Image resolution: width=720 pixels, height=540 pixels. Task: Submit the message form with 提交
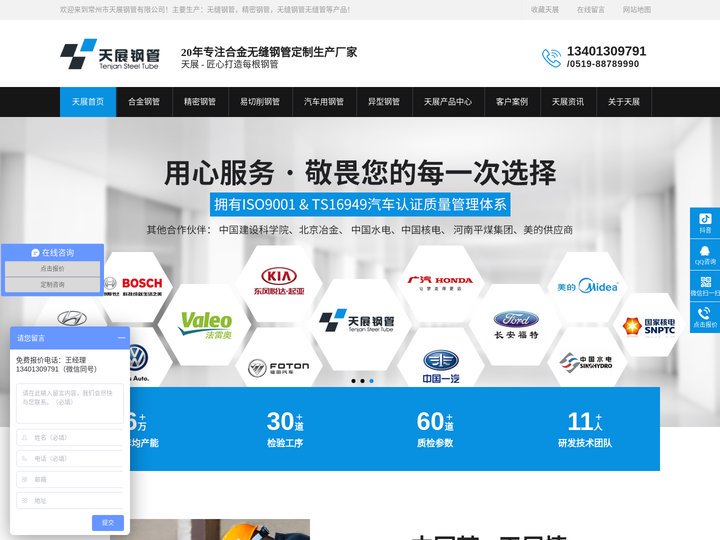tap(108, 523)
